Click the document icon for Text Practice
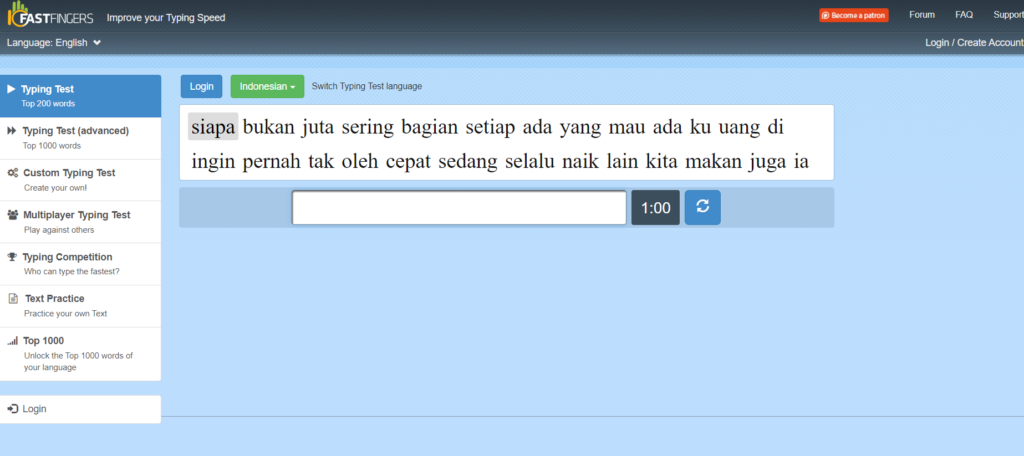 (12, 299)
